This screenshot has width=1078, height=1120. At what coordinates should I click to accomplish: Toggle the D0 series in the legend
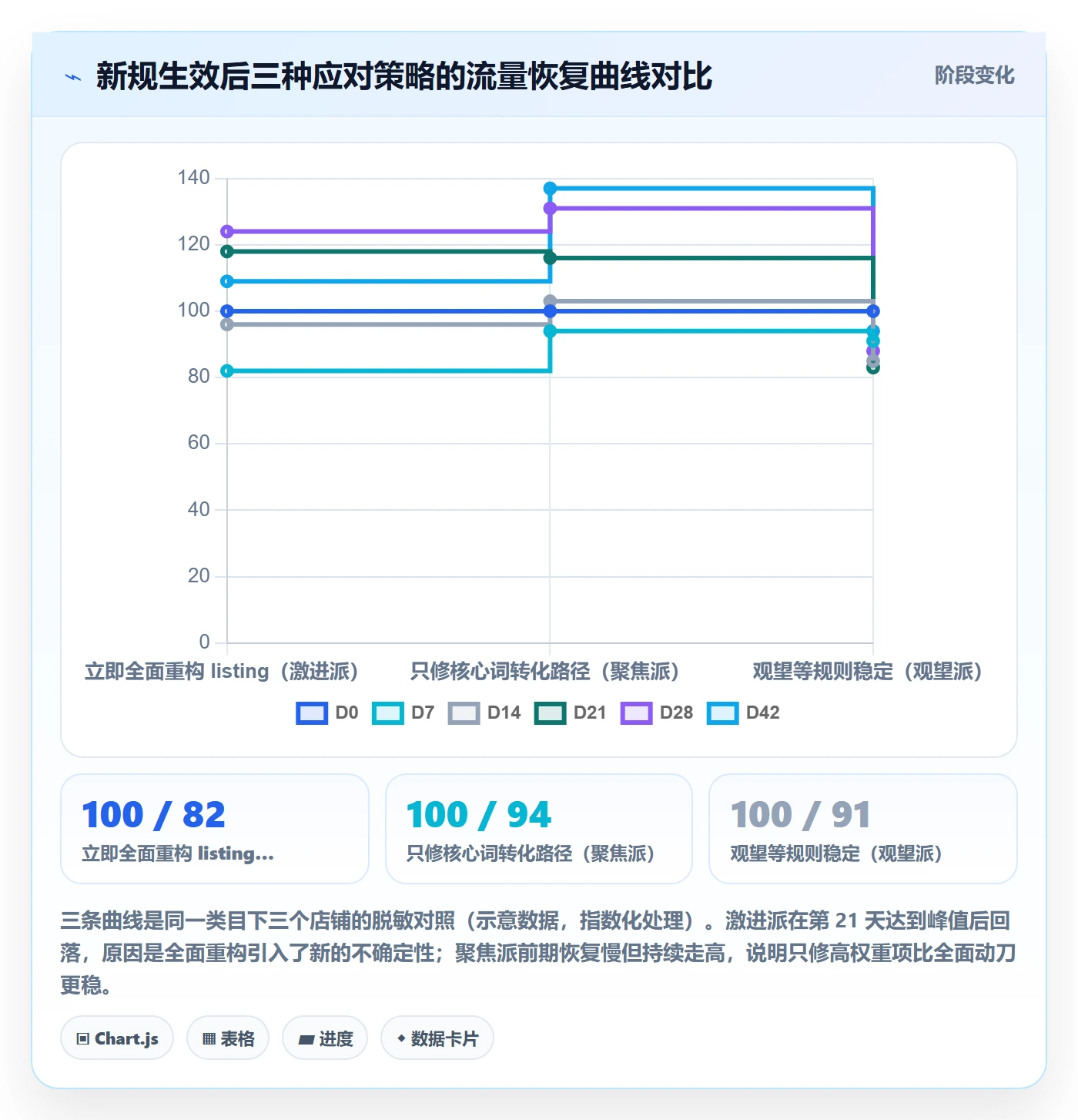pyautogui.click(x=327, y=713)
